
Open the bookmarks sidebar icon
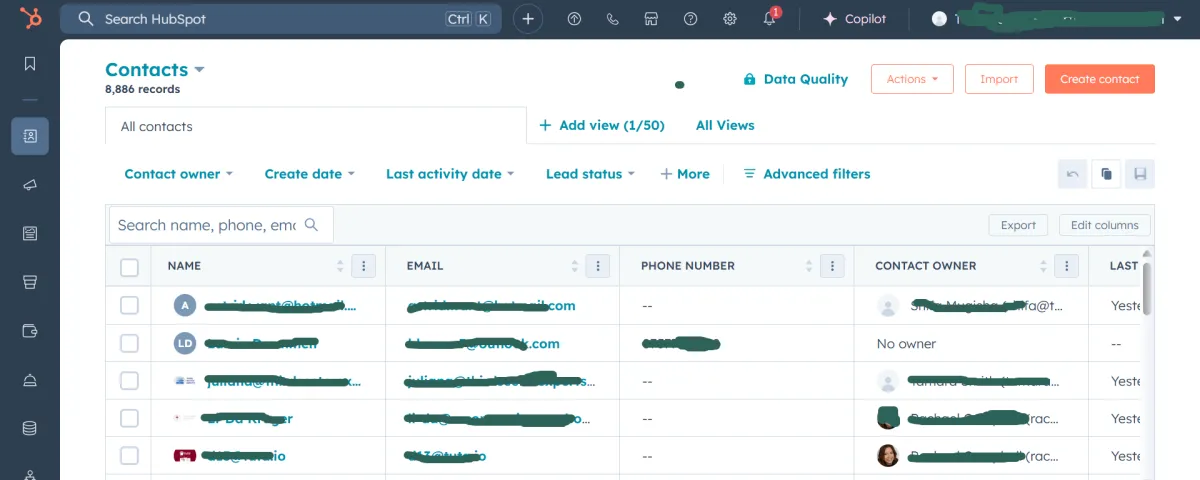(x=30, y=64)
